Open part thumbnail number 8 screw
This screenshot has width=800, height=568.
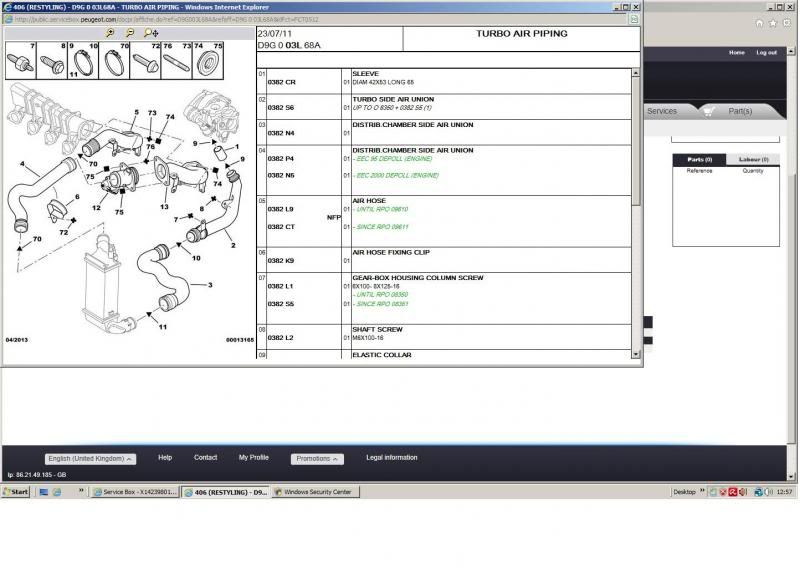point(52,60)
